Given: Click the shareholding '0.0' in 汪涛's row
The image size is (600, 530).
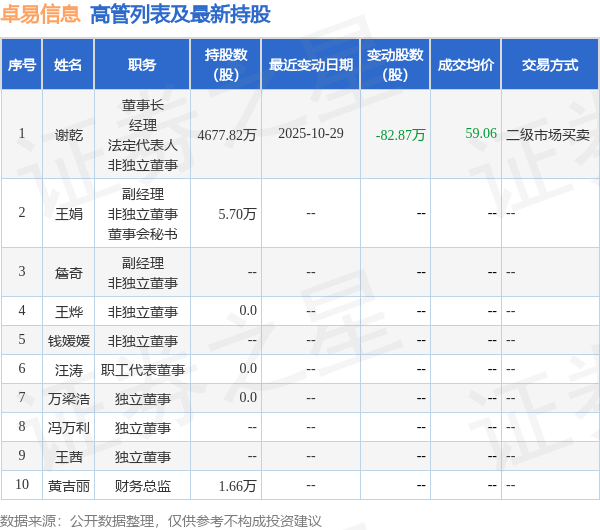Looking at the screenshot, I should (x=248, y=368).
